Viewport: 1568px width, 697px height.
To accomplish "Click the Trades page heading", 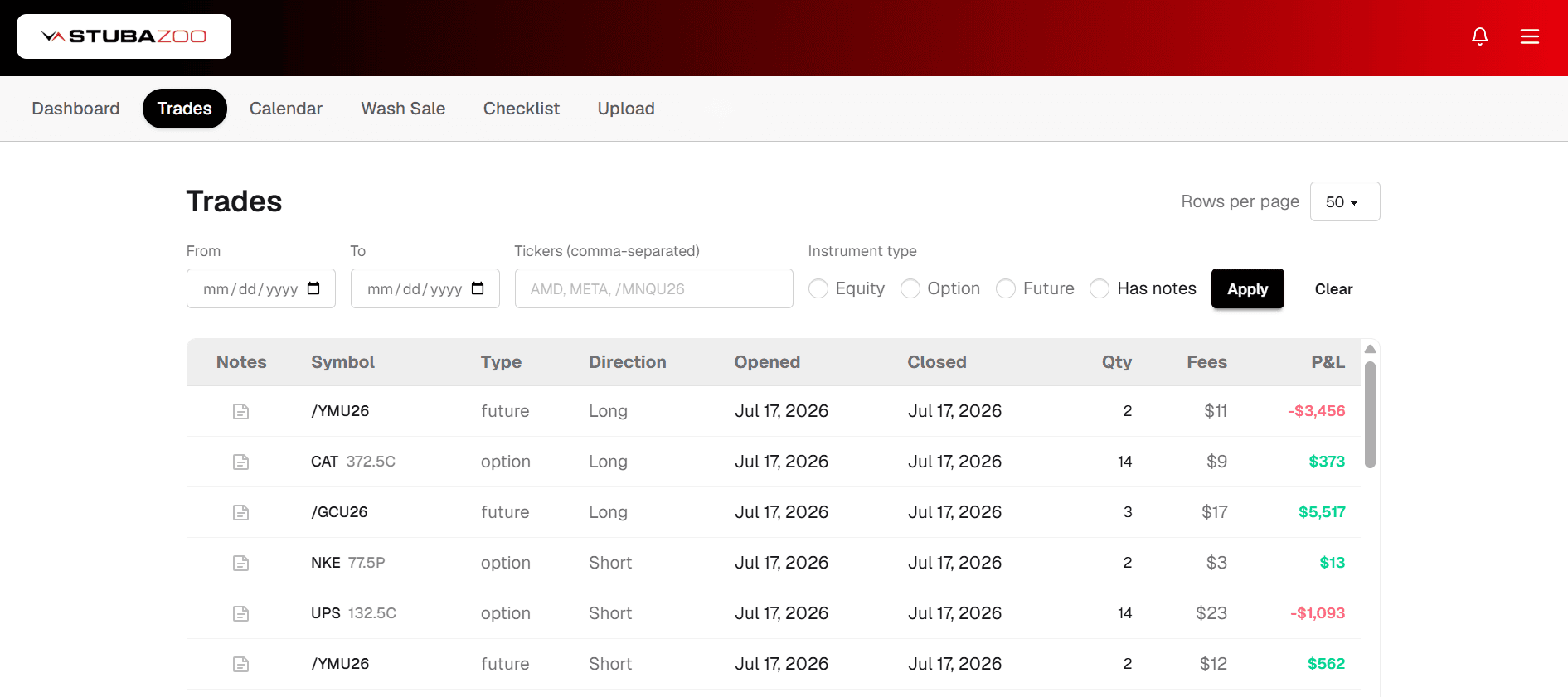I will (x=234, y=201).
